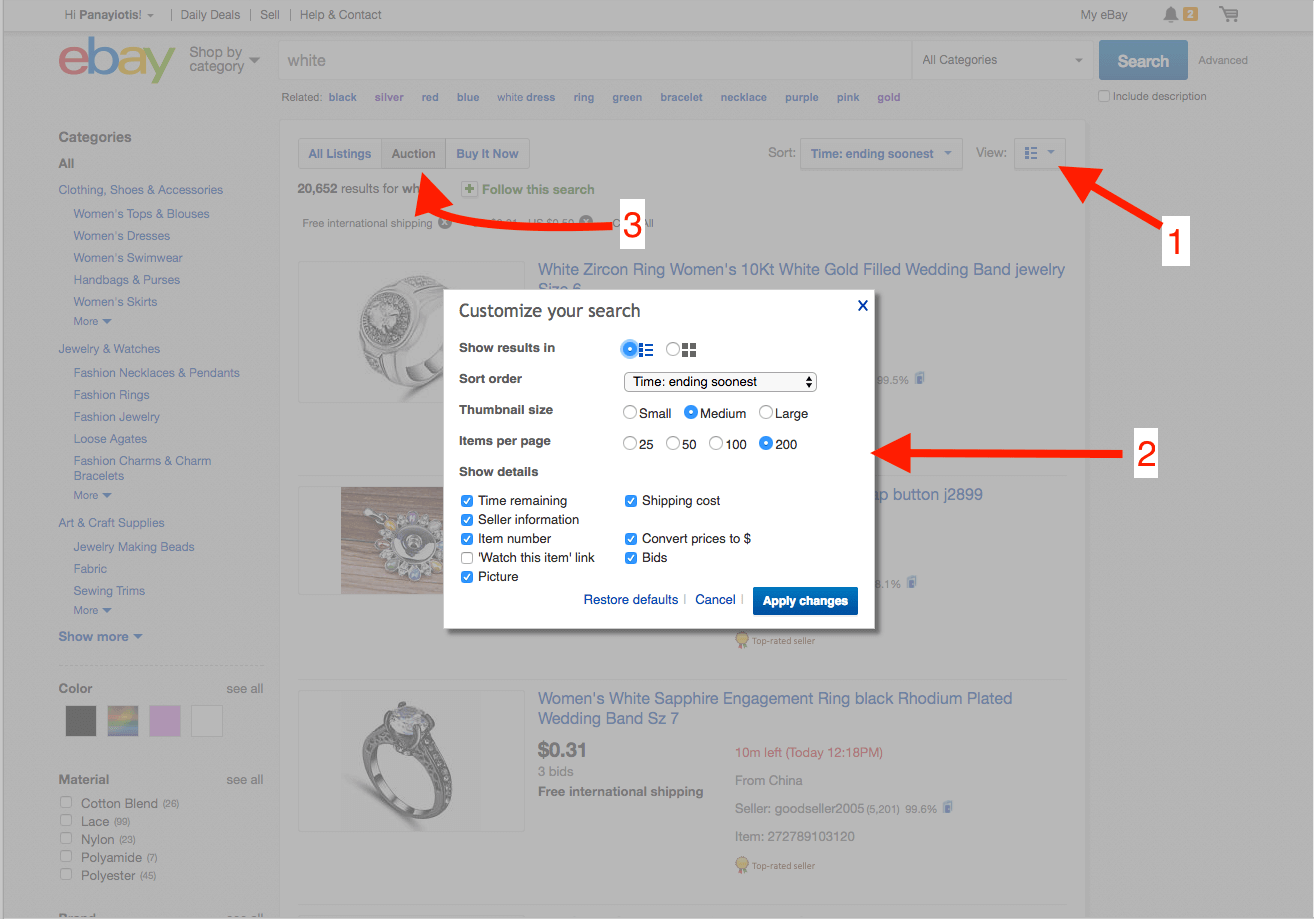Check Lace material filter

(x=66, y=820)
